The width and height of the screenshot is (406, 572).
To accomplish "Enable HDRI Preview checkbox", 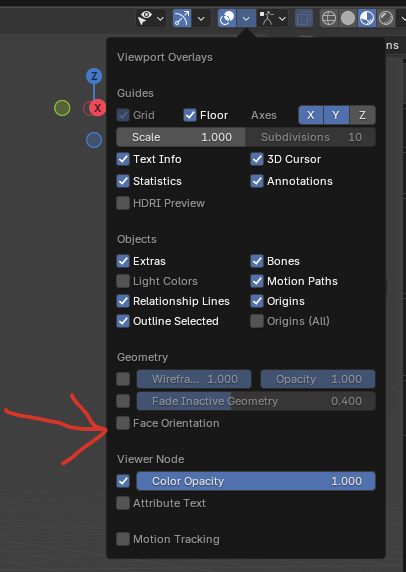I will (x=123, y=203).
